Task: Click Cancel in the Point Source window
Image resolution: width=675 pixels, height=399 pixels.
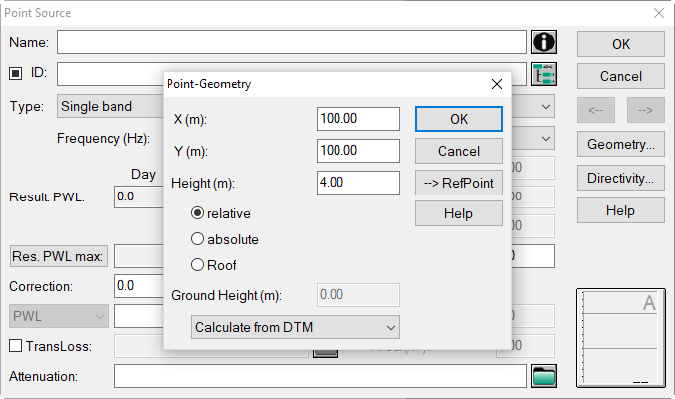Action: (621, 76)
